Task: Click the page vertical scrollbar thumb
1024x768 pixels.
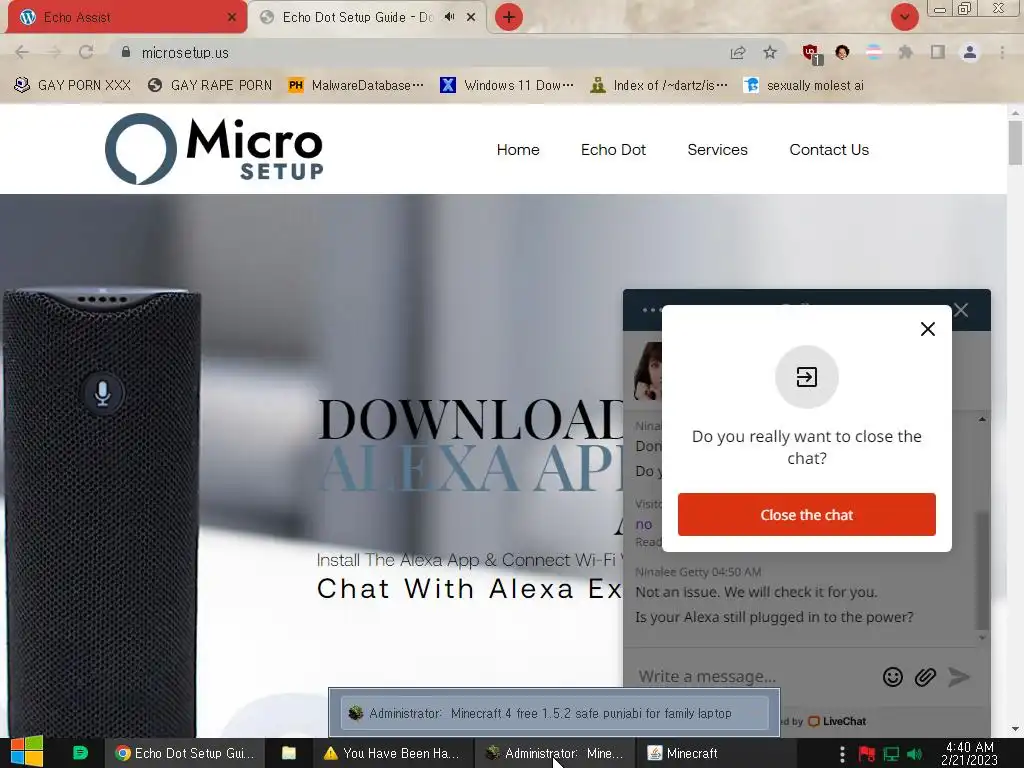Action: pyautogui.click(x=1015, y=142)
